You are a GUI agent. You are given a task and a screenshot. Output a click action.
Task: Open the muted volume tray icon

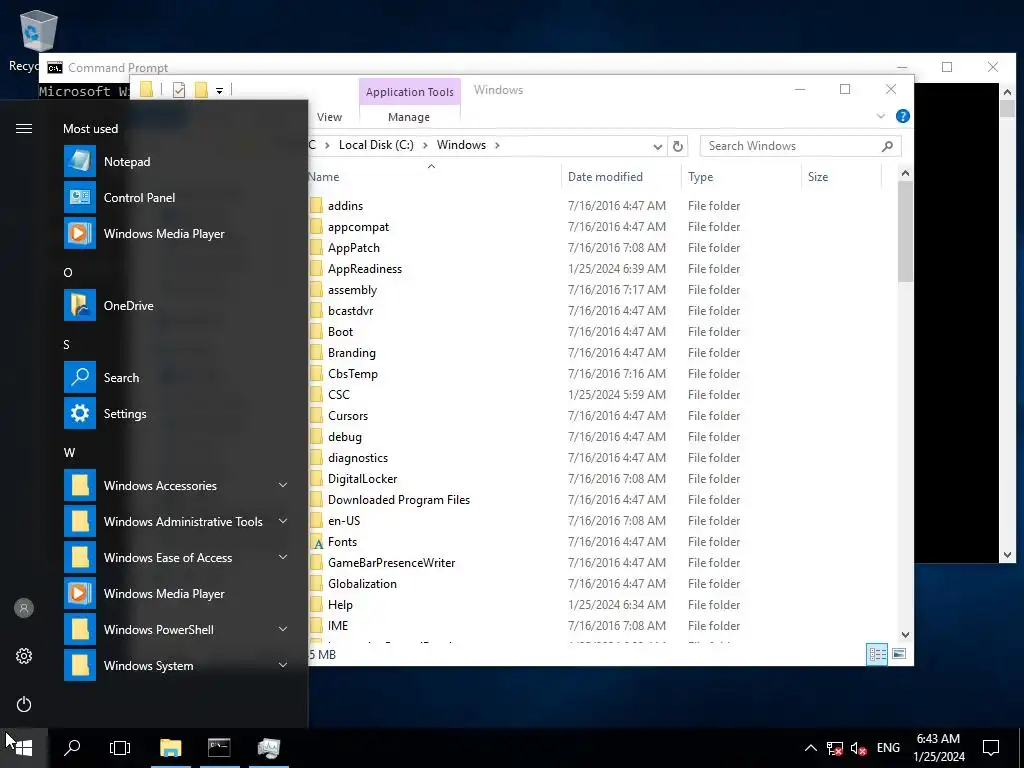point(858,748)
